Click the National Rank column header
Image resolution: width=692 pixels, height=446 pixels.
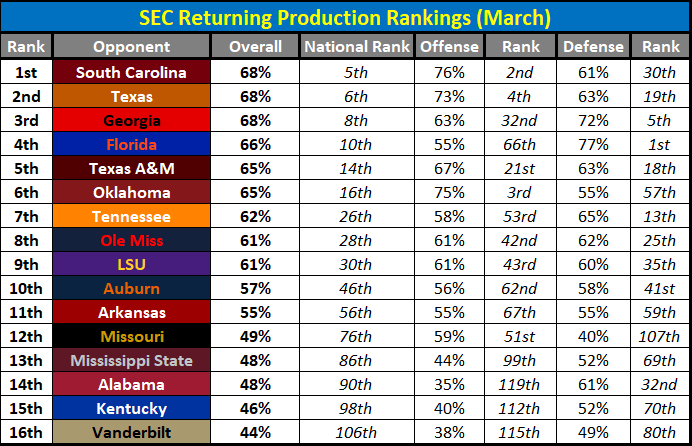tap(356, 47)
